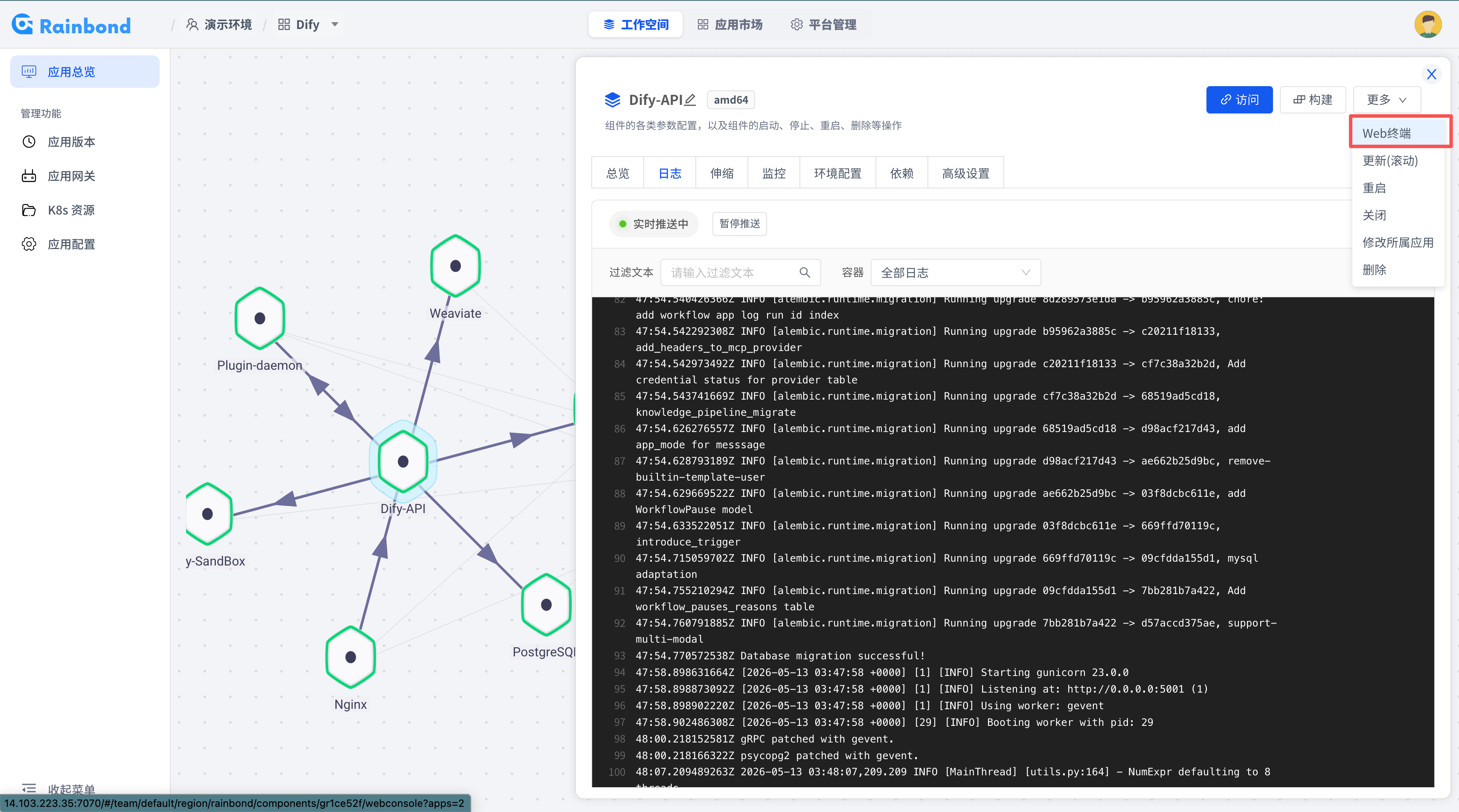Viewport: 1459px width, 812px height.
Task: Click the 应用配置 gear icon
Action: tap(29, 244)
